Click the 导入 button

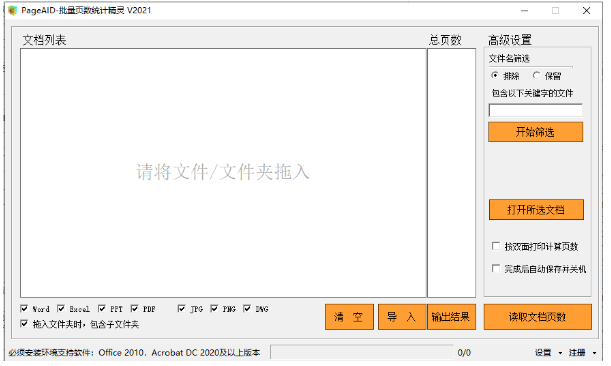[402, 317]
